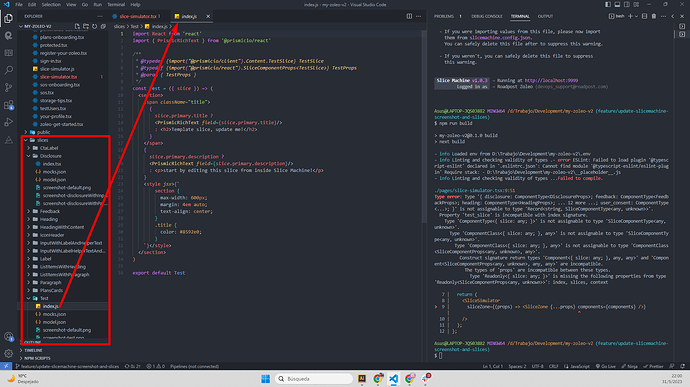Click Refresh Explorer icon
This screenshot has height=387, width=690.
click(95, 26)
